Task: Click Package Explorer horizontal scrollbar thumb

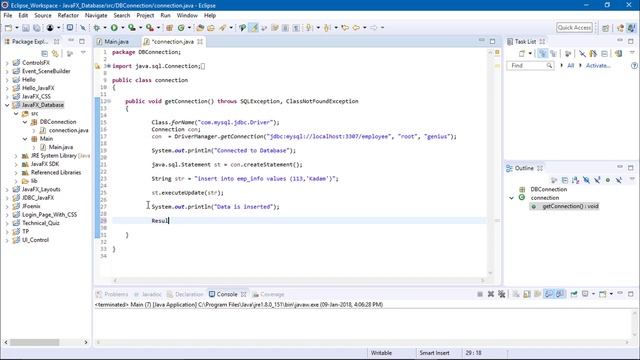Action: click(35, 342)
